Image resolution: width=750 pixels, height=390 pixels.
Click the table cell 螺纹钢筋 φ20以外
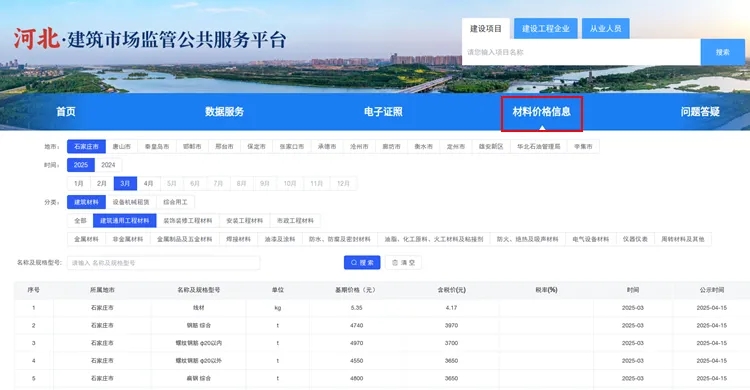coord(199,361)
